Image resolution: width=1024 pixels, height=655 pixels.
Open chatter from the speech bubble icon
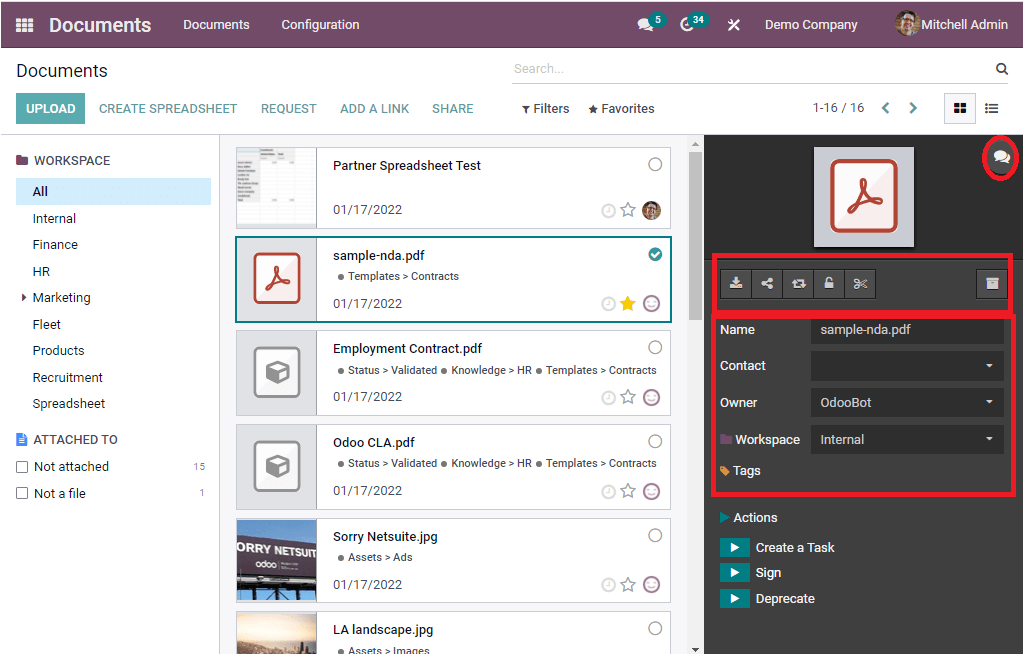[1000, 157]
